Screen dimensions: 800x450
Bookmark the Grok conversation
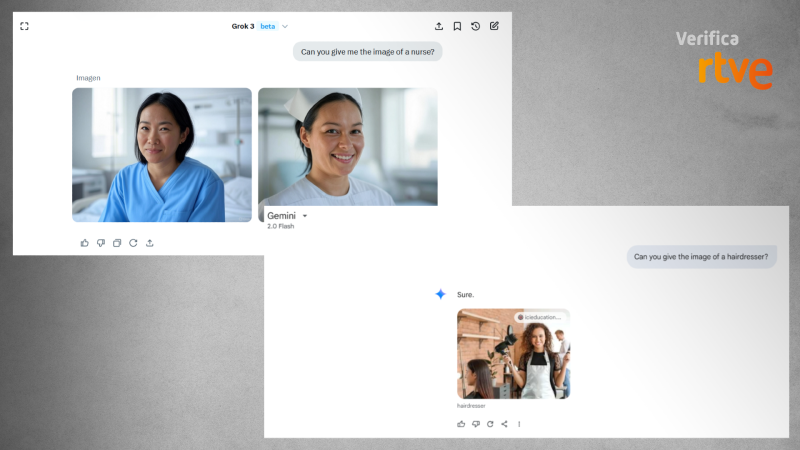coord(457,26)
